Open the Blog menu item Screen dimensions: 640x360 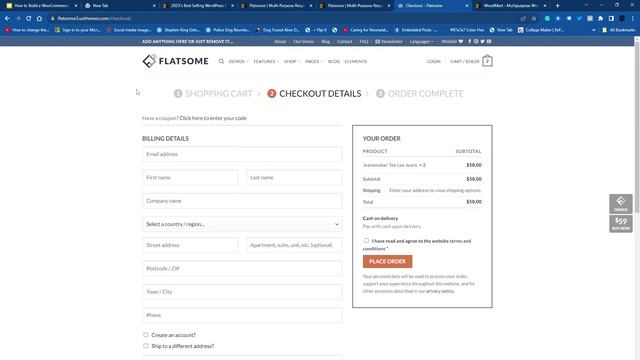(334, 61)
